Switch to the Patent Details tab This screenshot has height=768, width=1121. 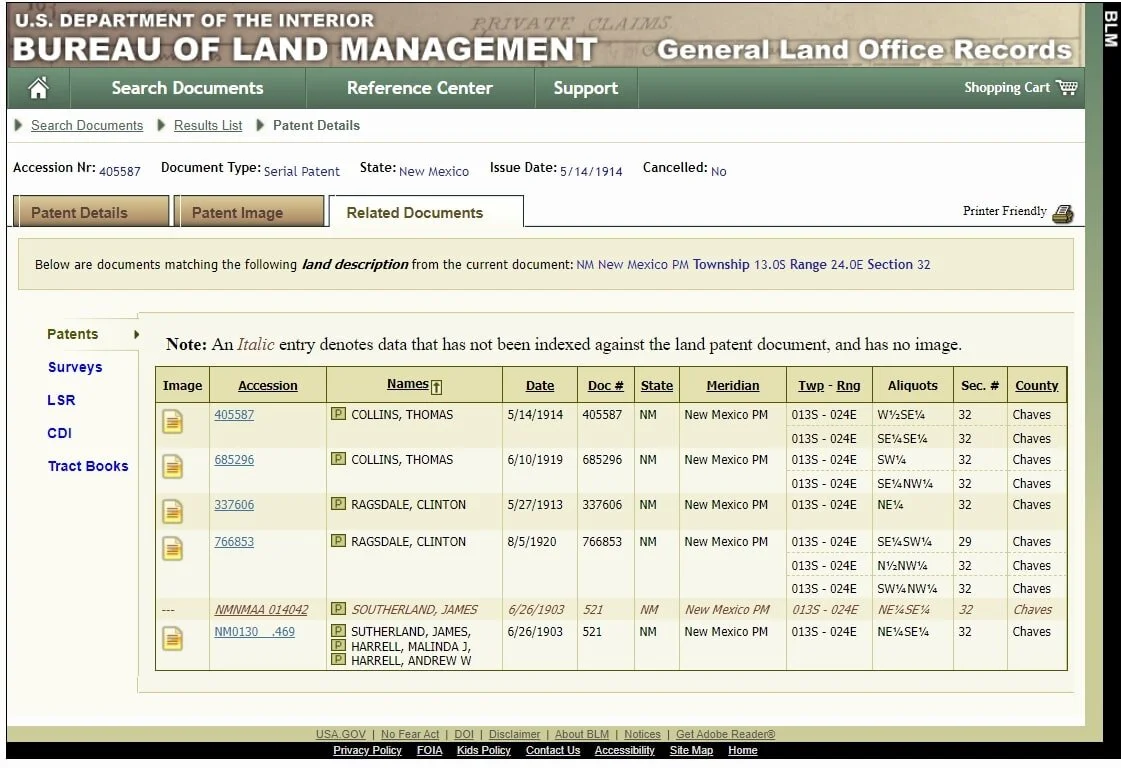coord(92,212)
